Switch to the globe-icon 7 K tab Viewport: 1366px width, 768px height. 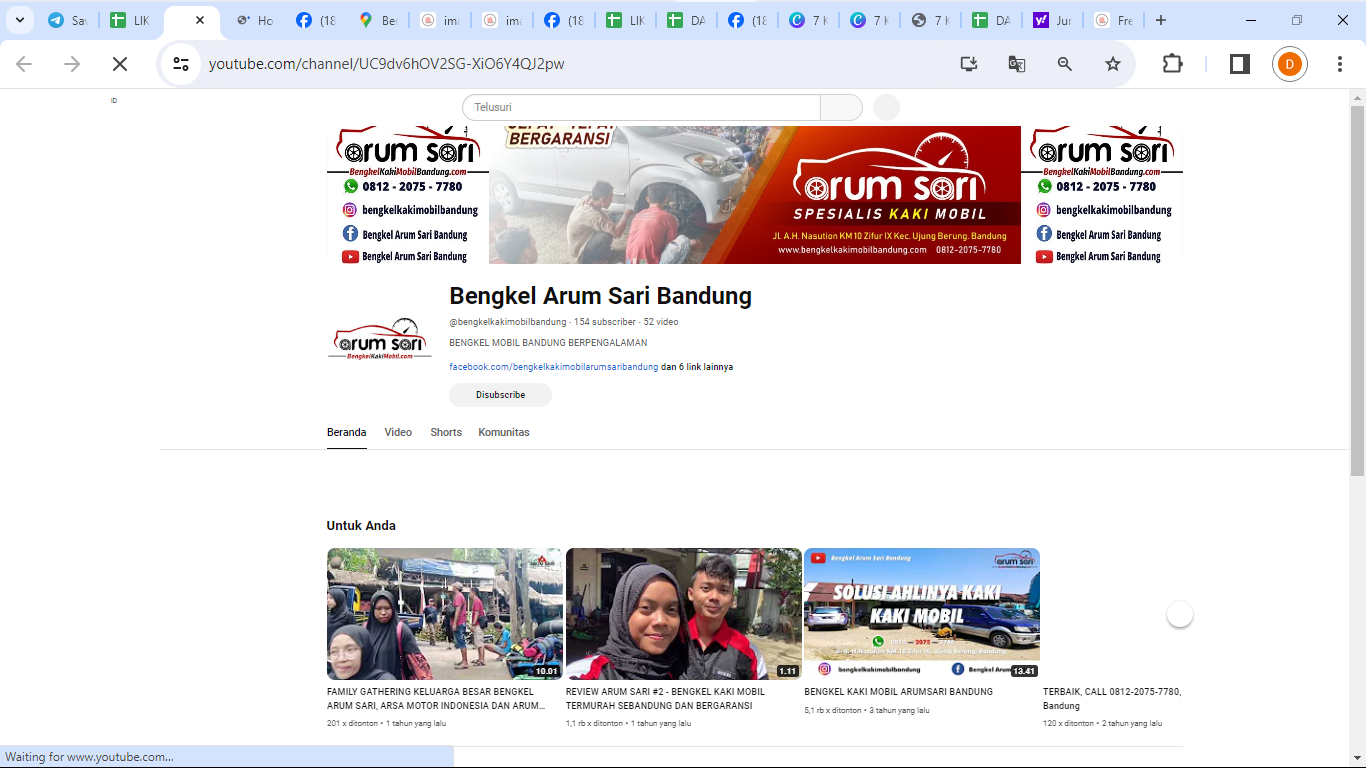point(930,20)
